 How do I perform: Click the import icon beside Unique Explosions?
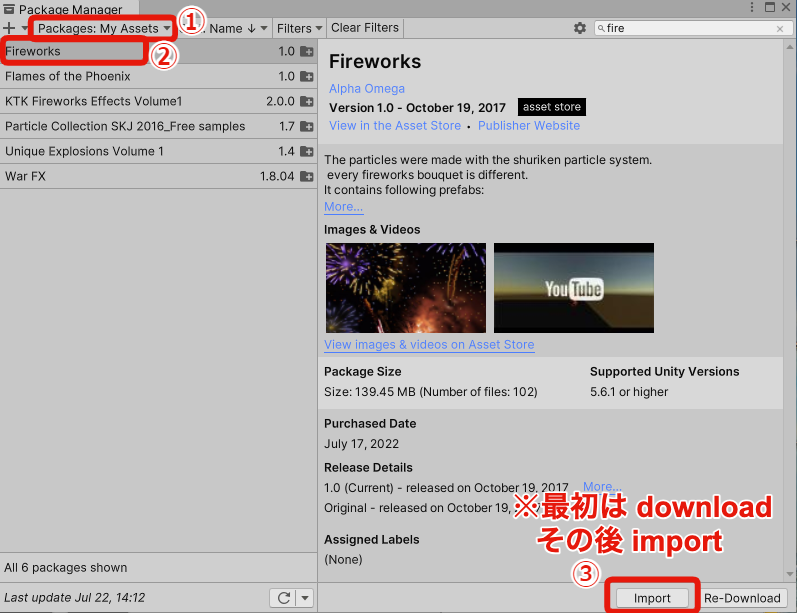pos(306,151)
